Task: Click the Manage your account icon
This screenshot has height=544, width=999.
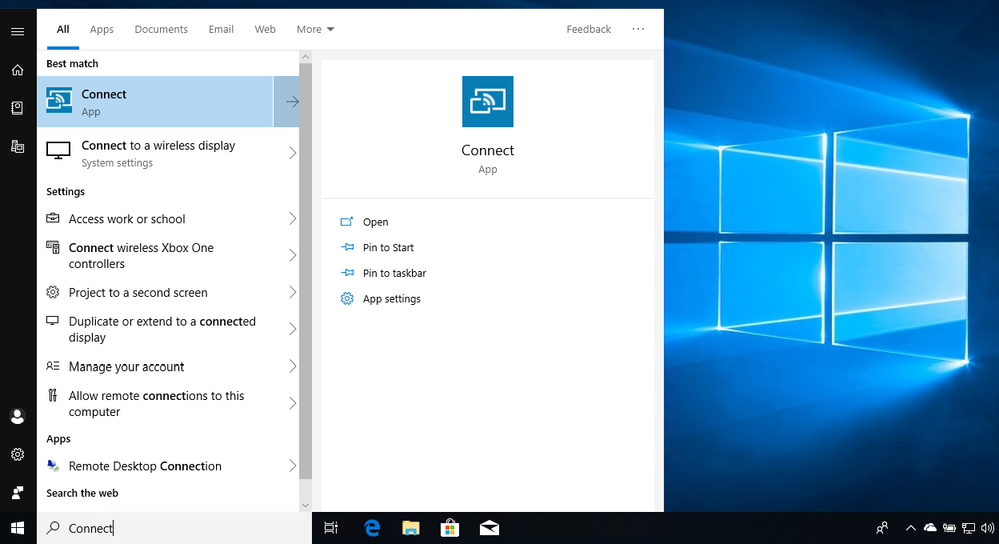Action: [53, 366]
